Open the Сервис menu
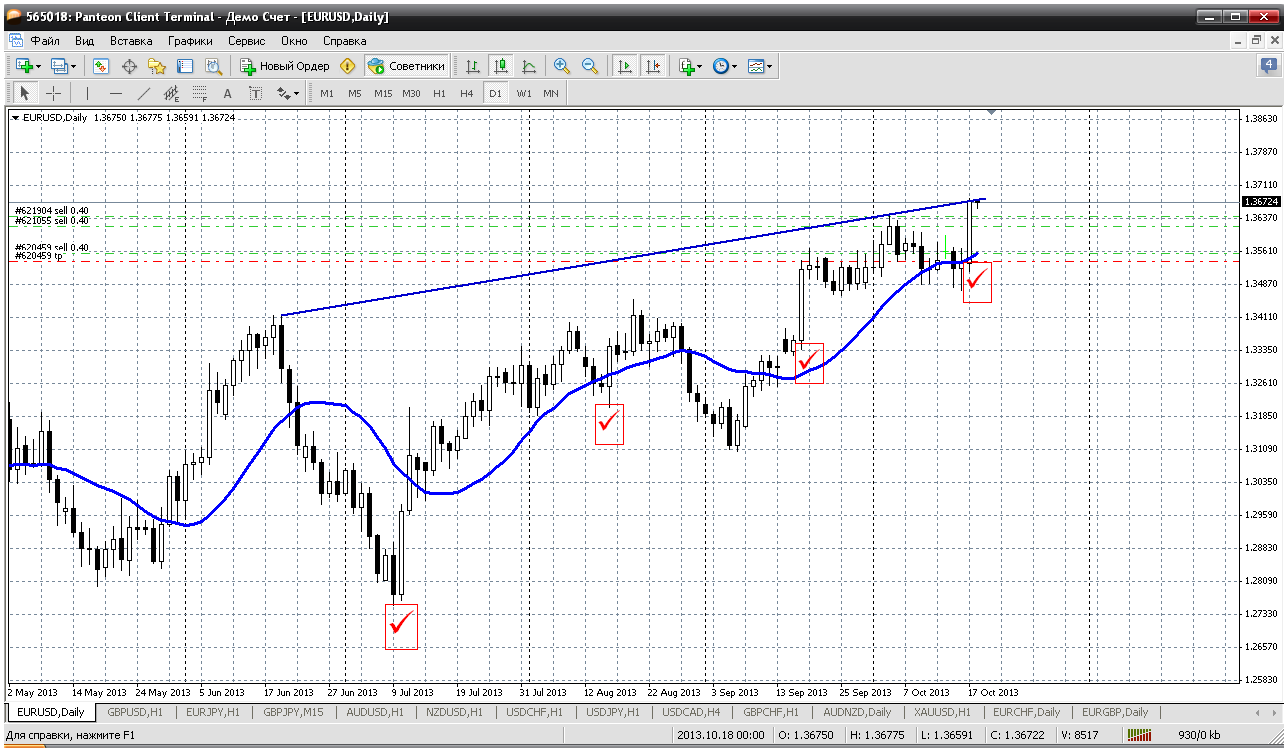Screen dimensions: 1288x748 (247, 41)
